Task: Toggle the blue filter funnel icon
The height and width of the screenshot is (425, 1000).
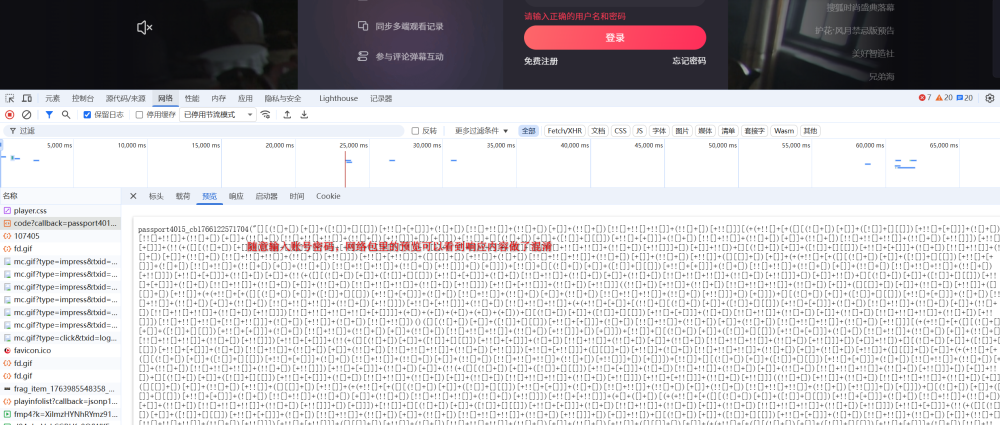Action: click(49, 115)
